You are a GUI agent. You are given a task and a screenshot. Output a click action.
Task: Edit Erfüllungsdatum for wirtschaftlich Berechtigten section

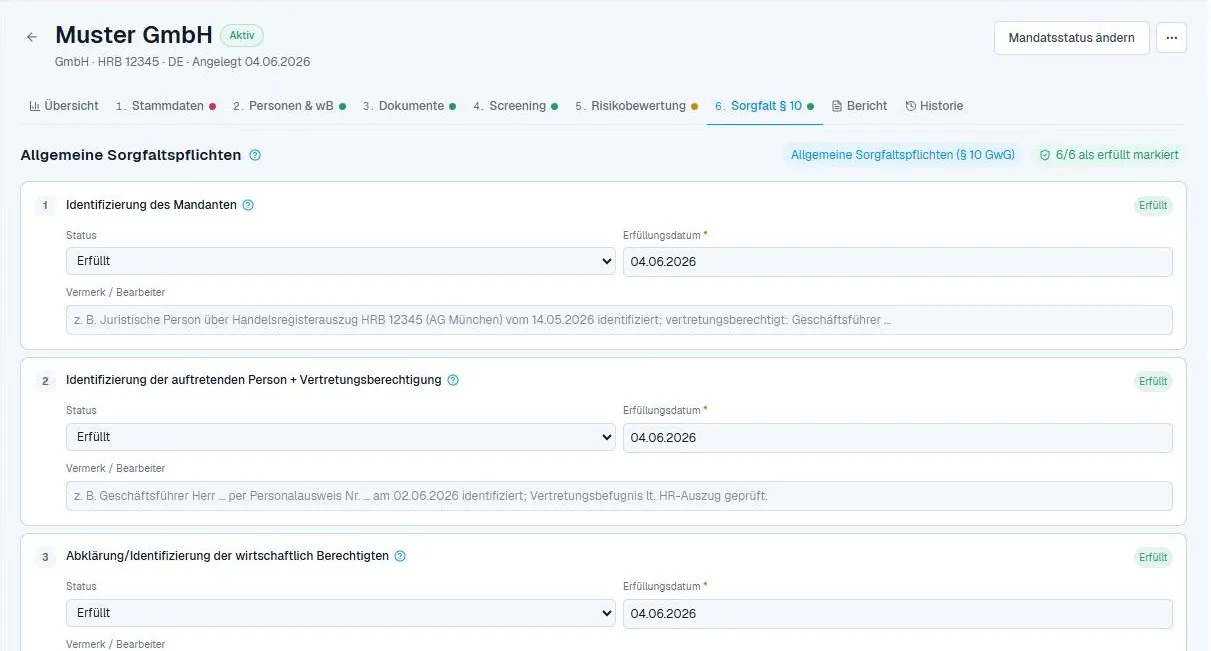coord(897,614)
